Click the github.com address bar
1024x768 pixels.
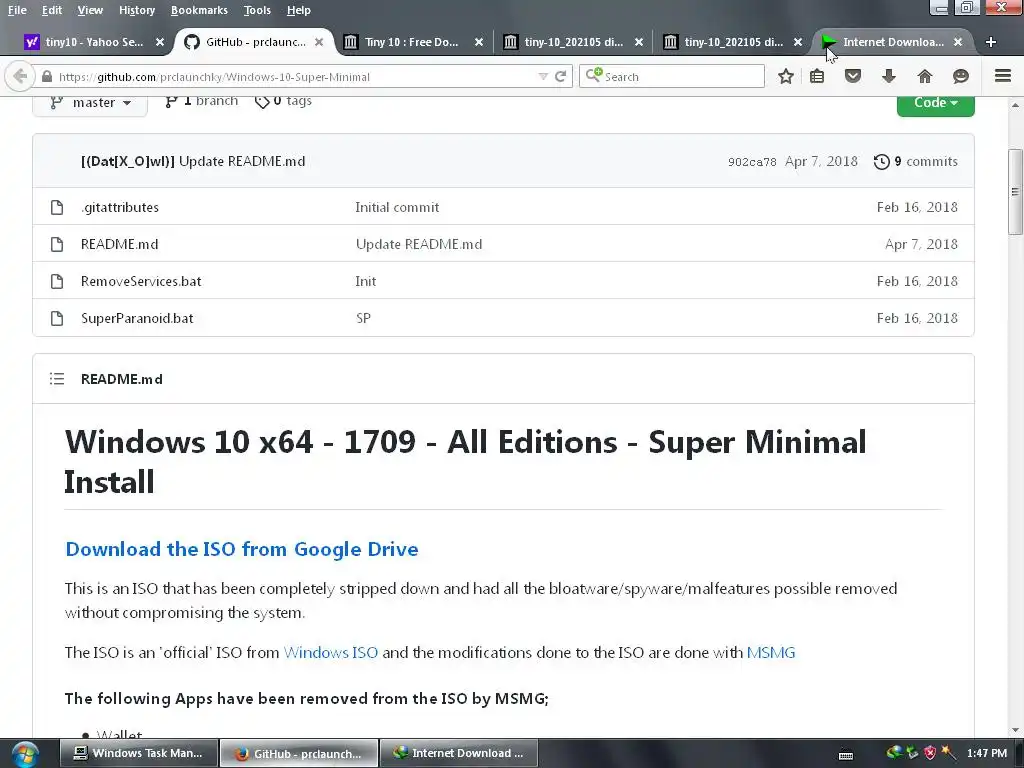click(294, 76)
